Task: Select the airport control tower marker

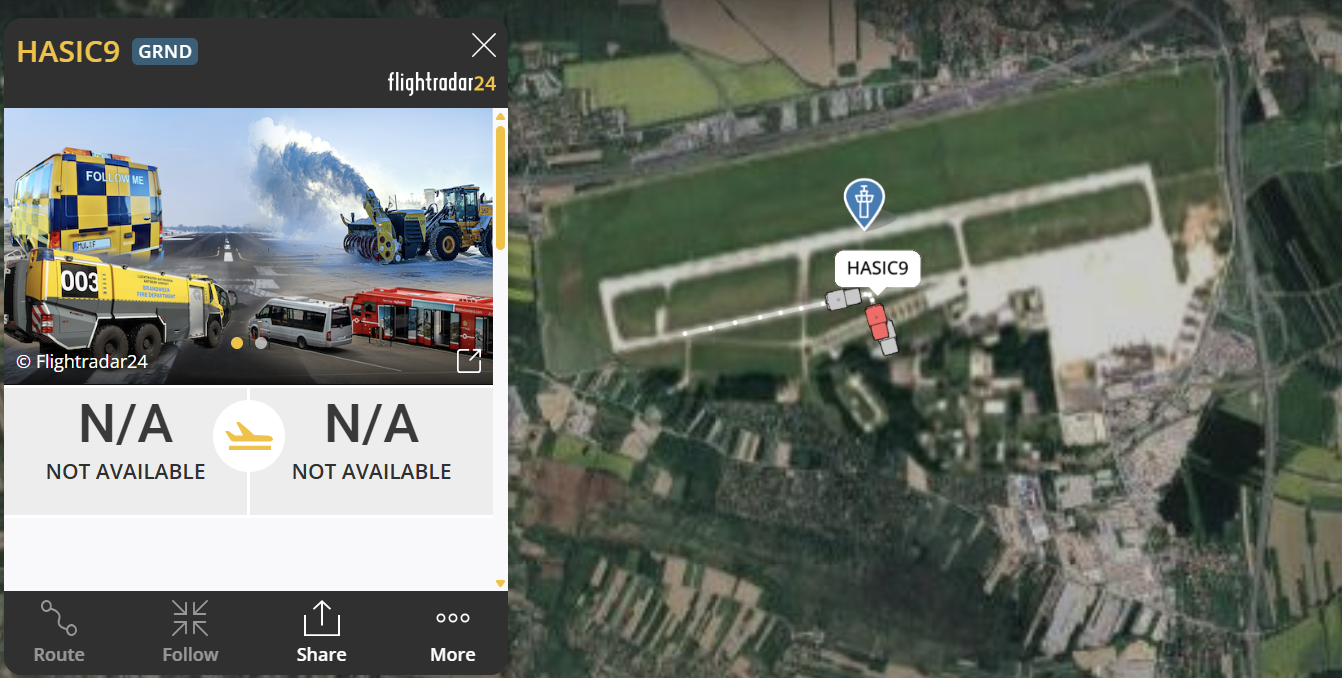Action: pyautogui.click(x=864, y=204)
